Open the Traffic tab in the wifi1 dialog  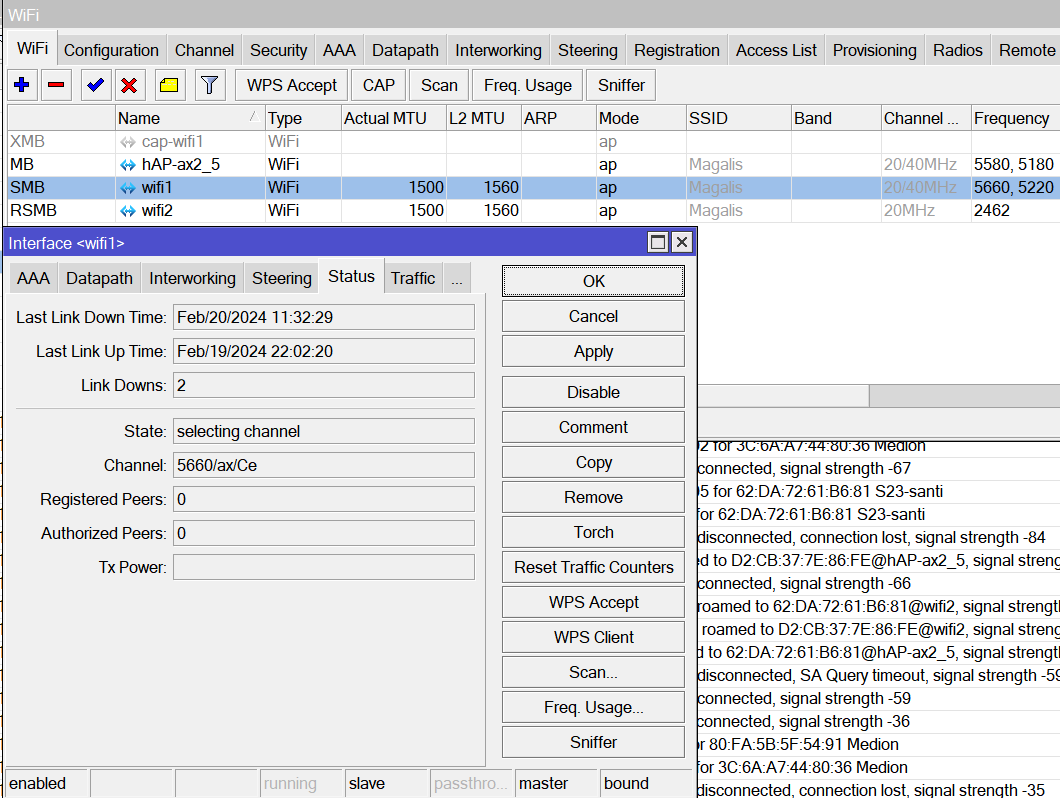point(412,278)
